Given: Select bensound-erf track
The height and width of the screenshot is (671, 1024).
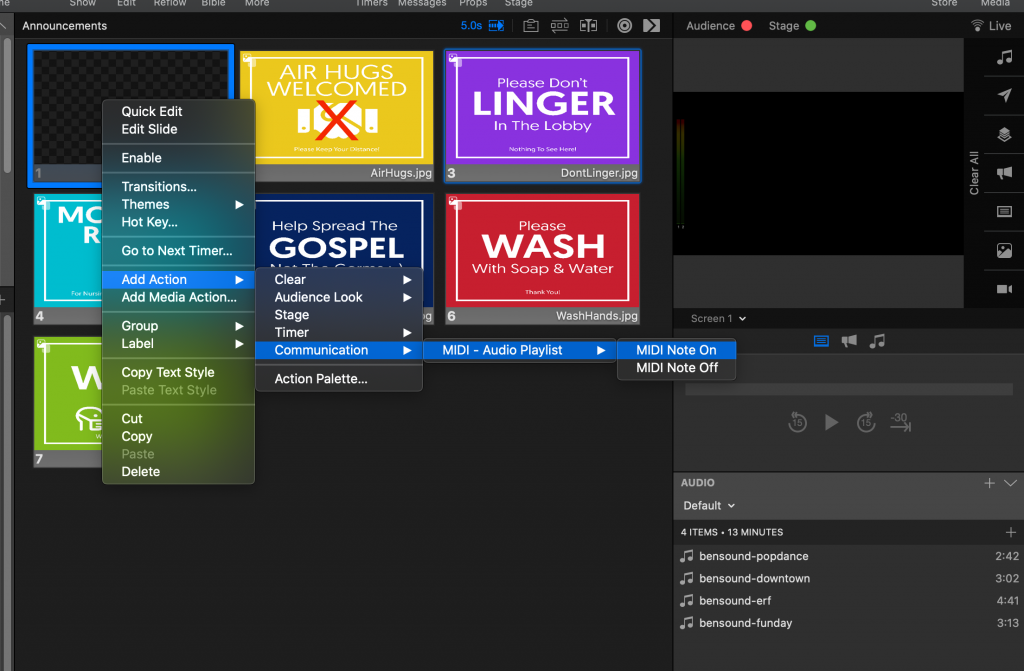Looking at the screenshot, I should [848, 600].
